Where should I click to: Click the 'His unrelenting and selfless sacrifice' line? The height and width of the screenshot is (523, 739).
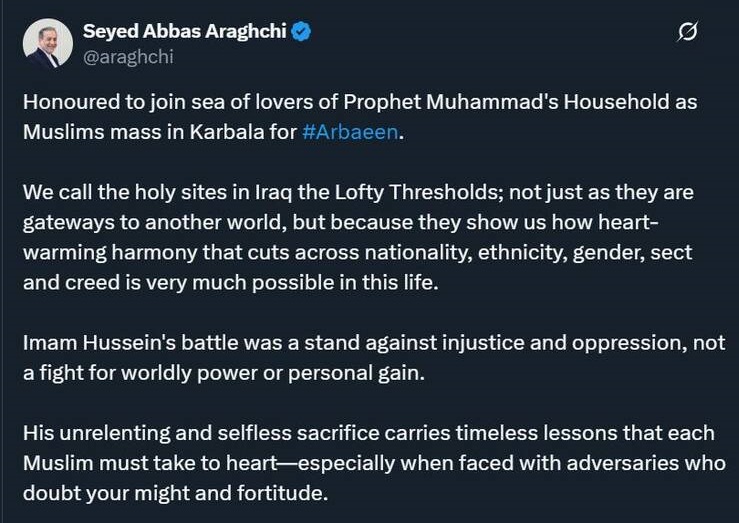[x=369, y=433]
